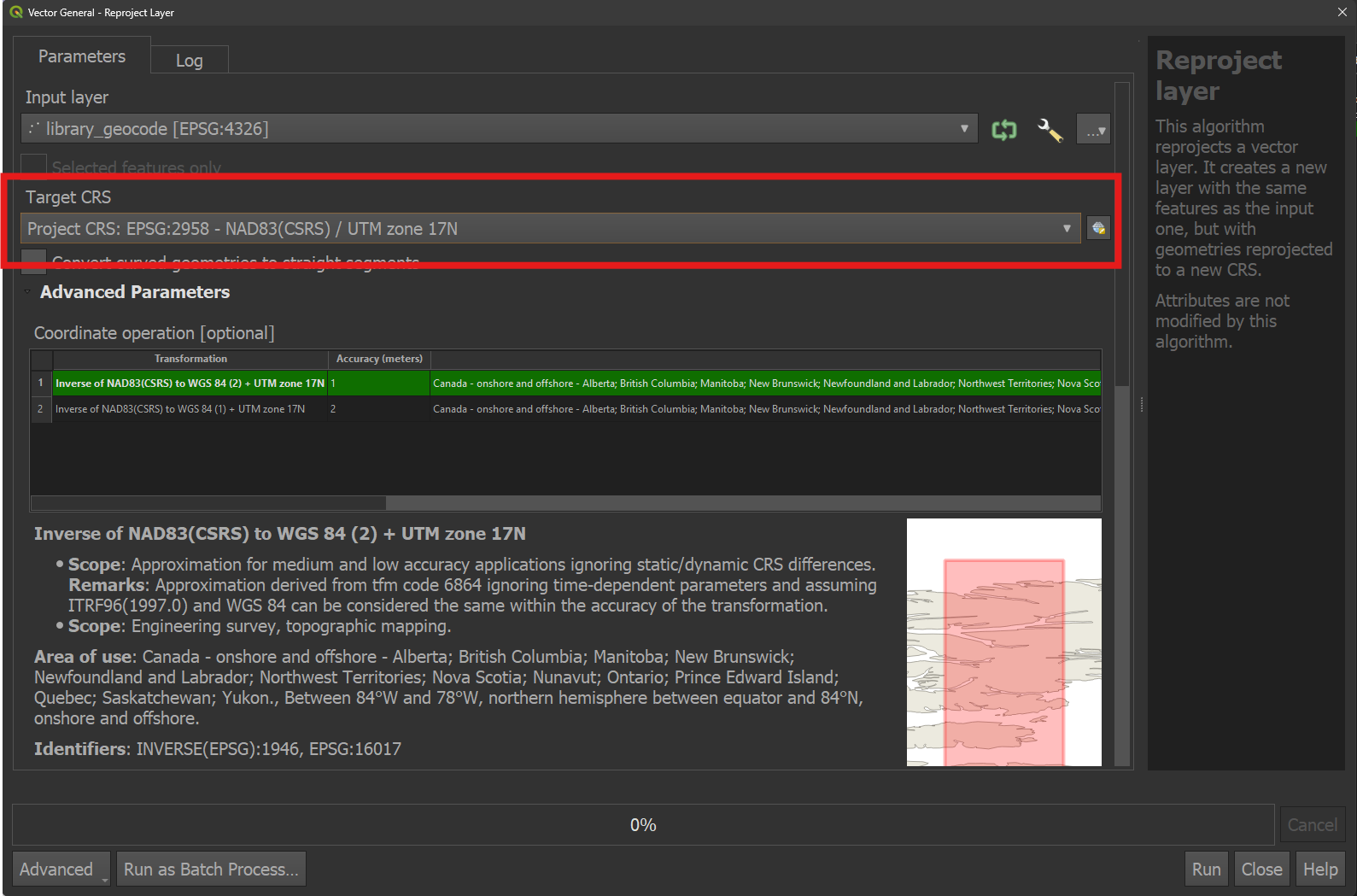This screenshot has height=896, width=1357.
Task: Click the Run button
Action: click(x=1206, y=869)
